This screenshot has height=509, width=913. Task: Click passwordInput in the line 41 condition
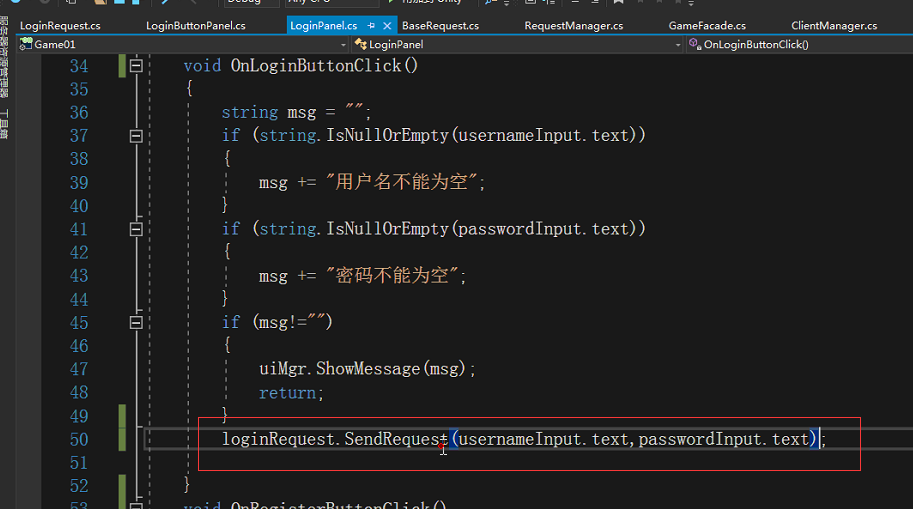[519, 228]
